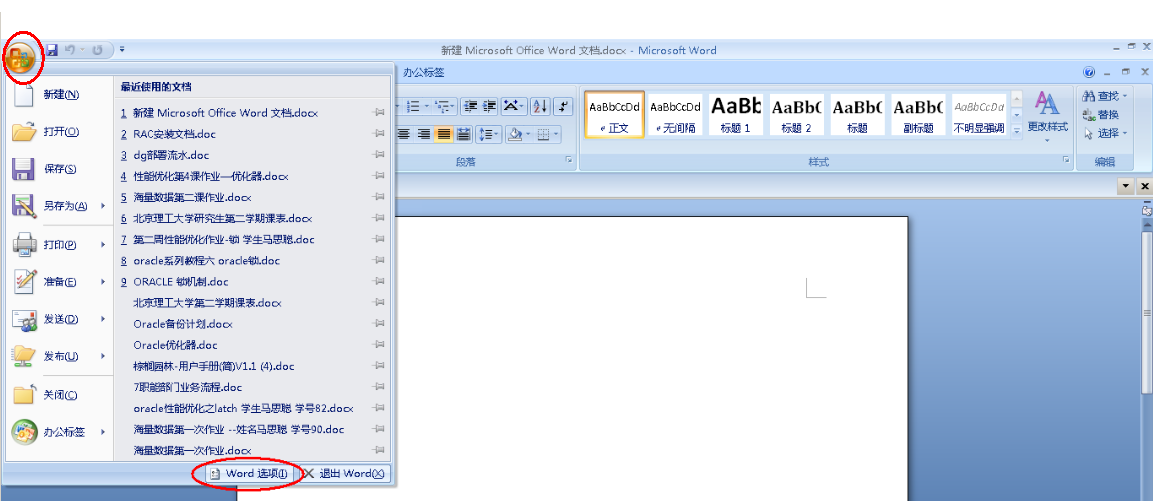Open Customize Quick Access Toolbar dropdown
The image size is (1153, 501).
122,50
